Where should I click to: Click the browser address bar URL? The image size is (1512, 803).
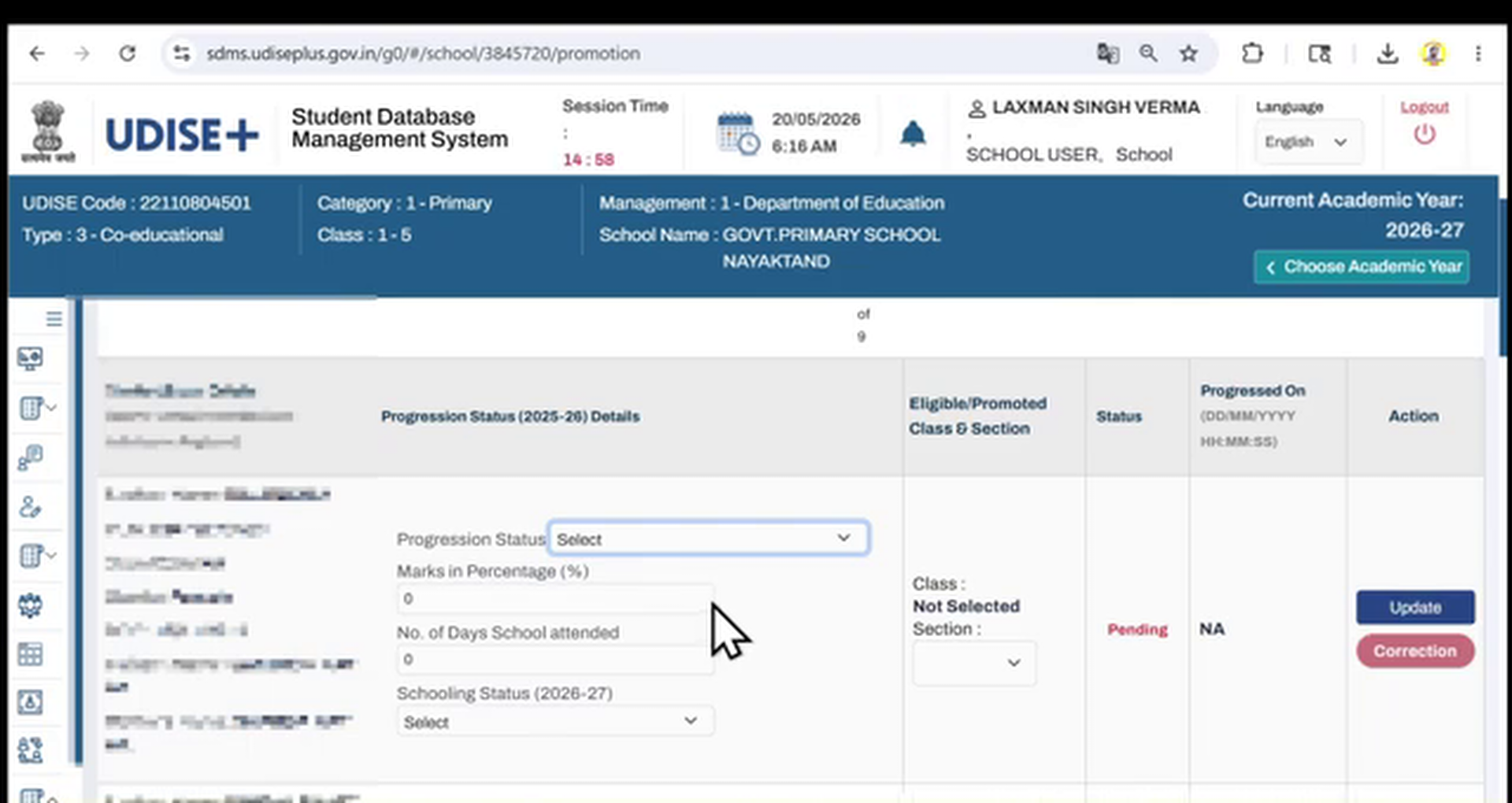(423, 54)
